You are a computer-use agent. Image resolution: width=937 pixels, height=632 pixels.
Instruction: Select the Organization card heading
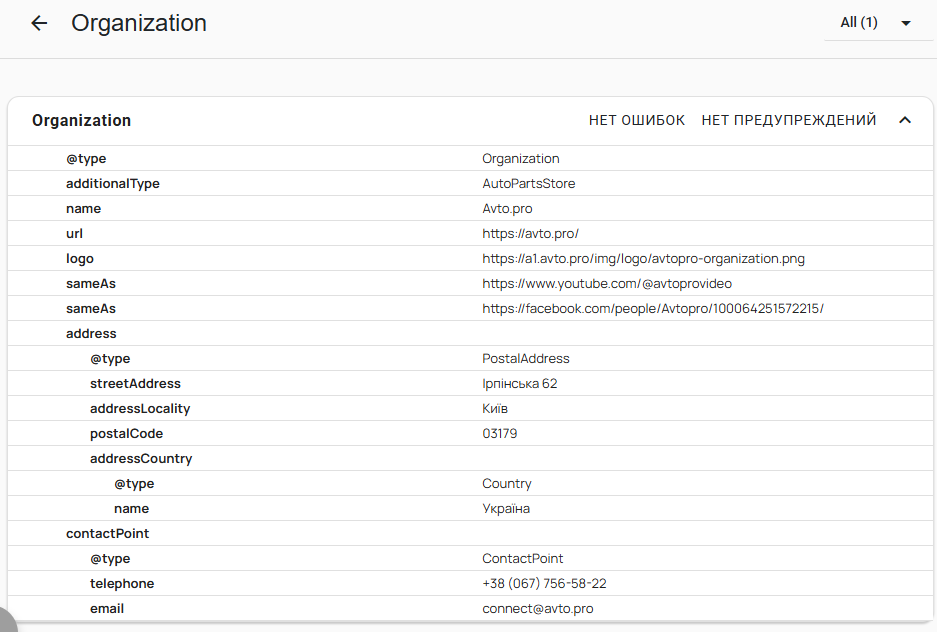81,121
